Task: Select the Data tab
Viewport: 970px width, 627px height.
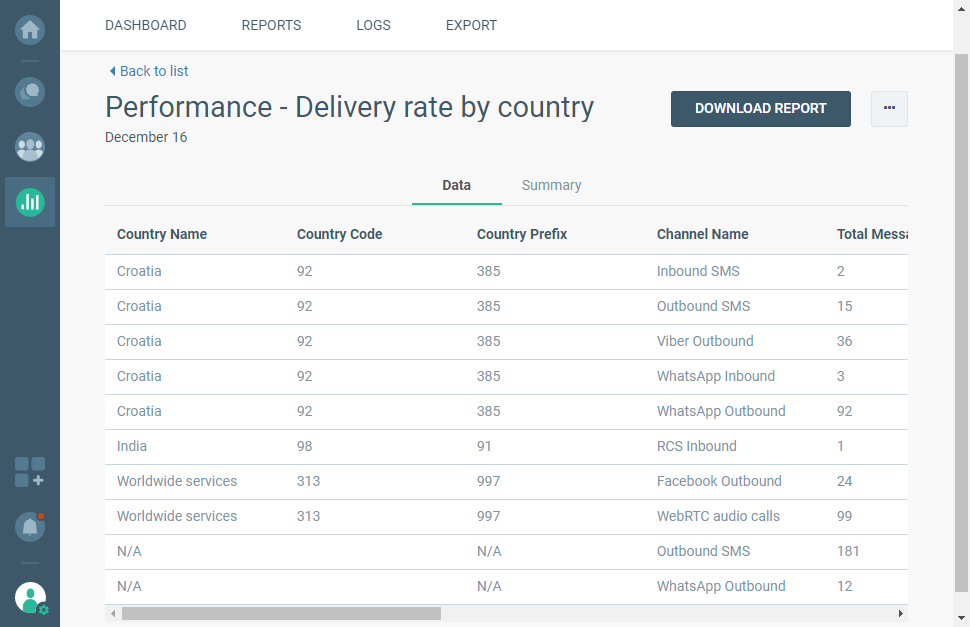Action: point(456,185)
